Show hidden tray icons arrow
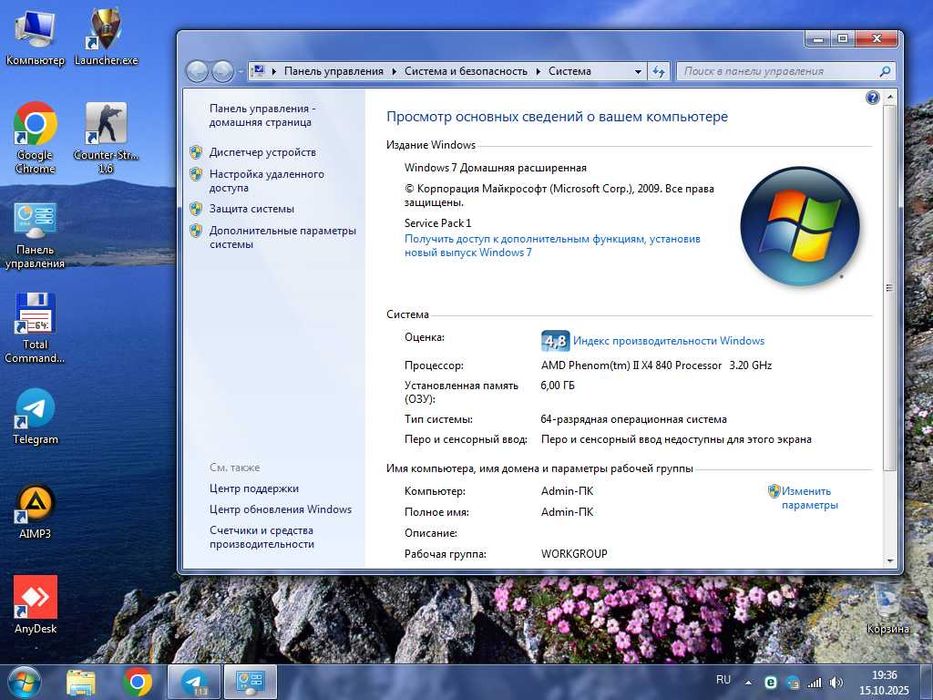 pos(748,683)
